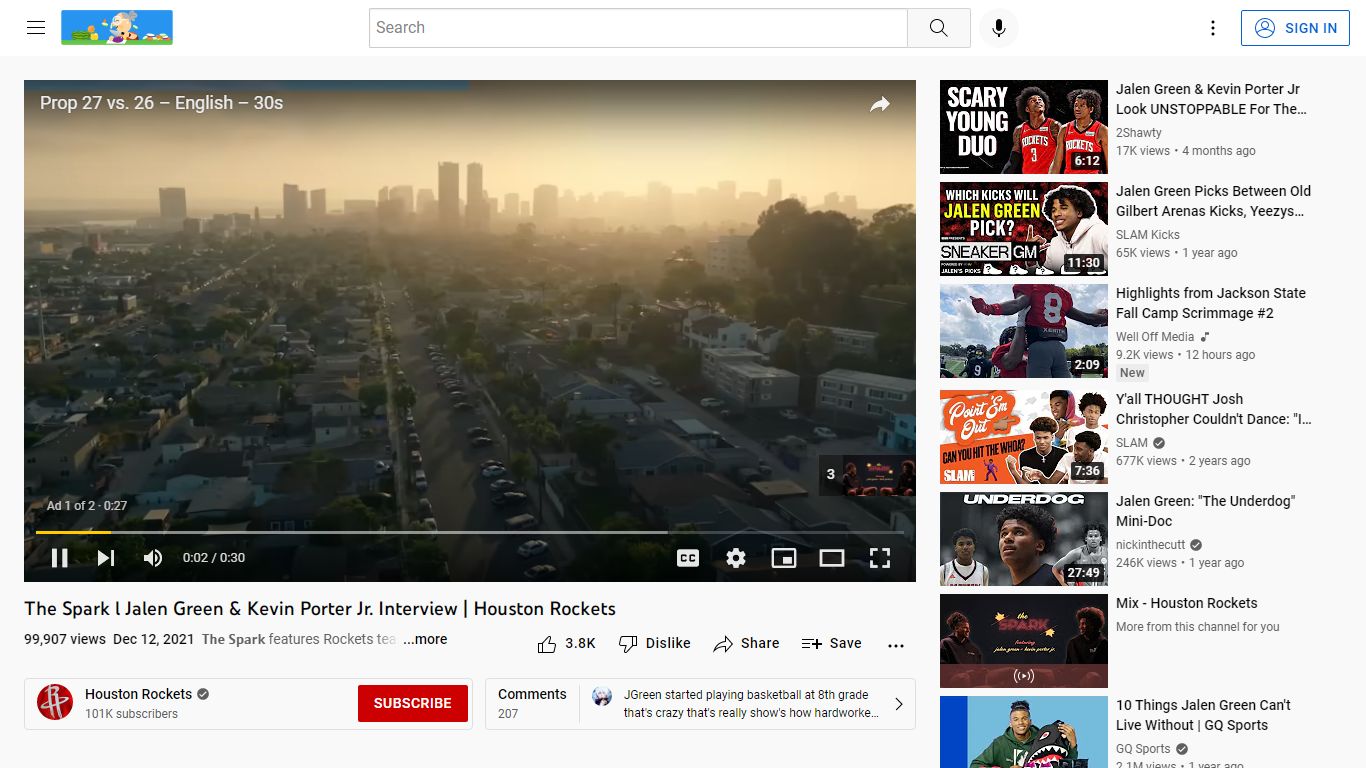The width and height of the screenshot is (1366, 768).
Task: Focus the Search input field
Action: 638,28
